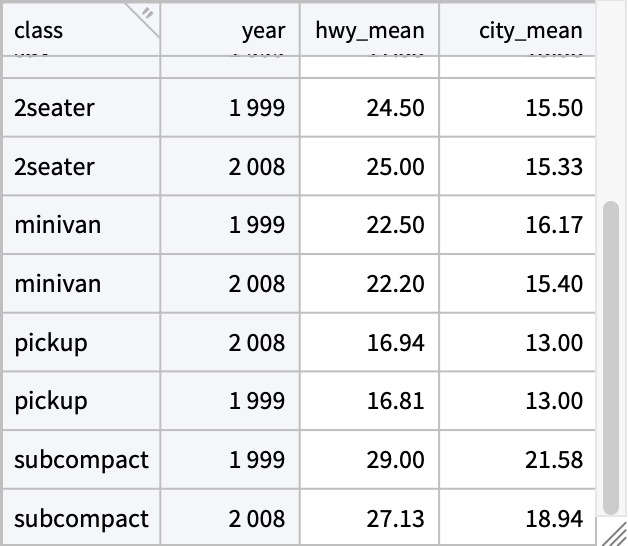
Task: Select the minivan class cell for 1999
Action: click(x=58, y=225)
